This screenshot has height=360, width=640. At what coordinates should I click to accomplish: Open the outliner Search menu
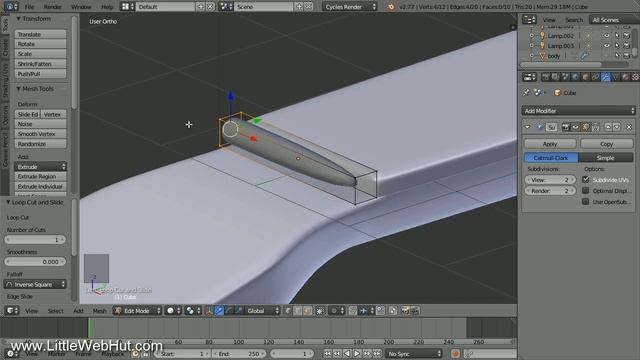(x=574, y=20)
